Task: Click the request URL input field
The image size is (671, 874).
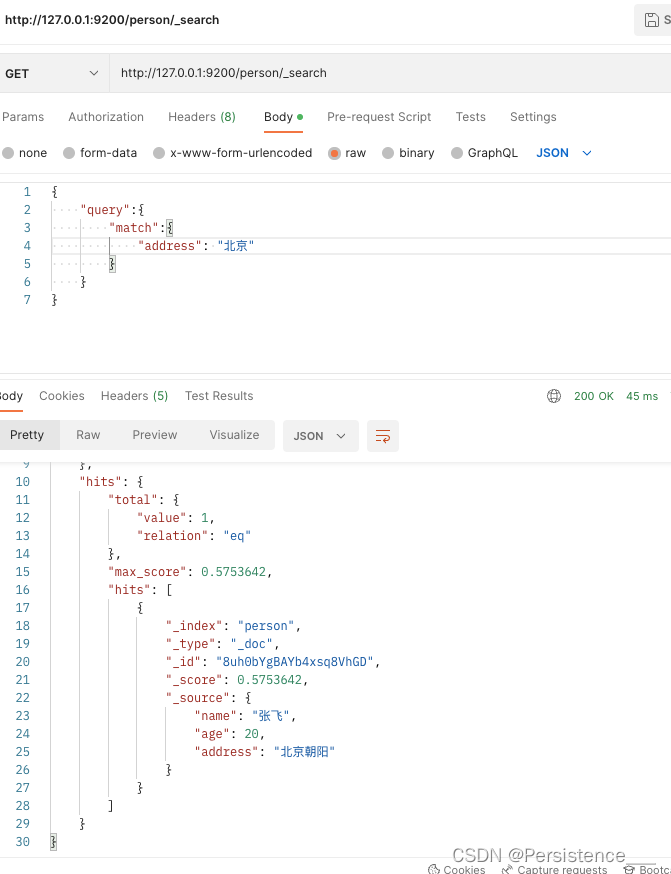Action: point(390,73)
